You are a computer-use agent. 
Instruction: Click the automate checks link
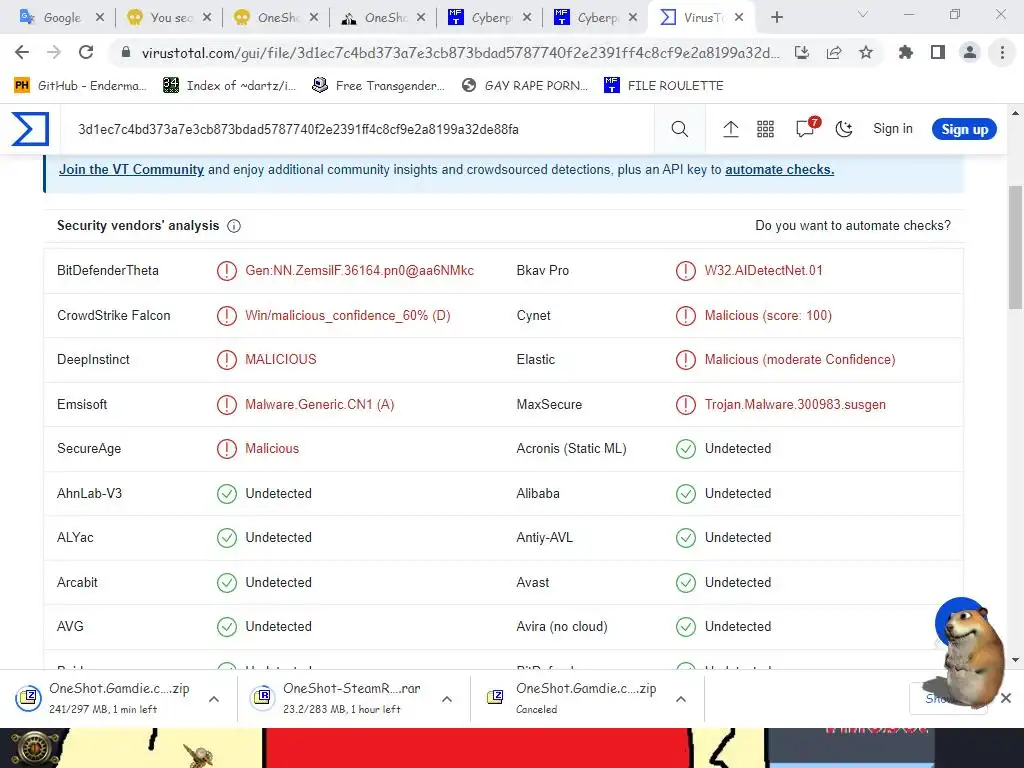(780, 170)
